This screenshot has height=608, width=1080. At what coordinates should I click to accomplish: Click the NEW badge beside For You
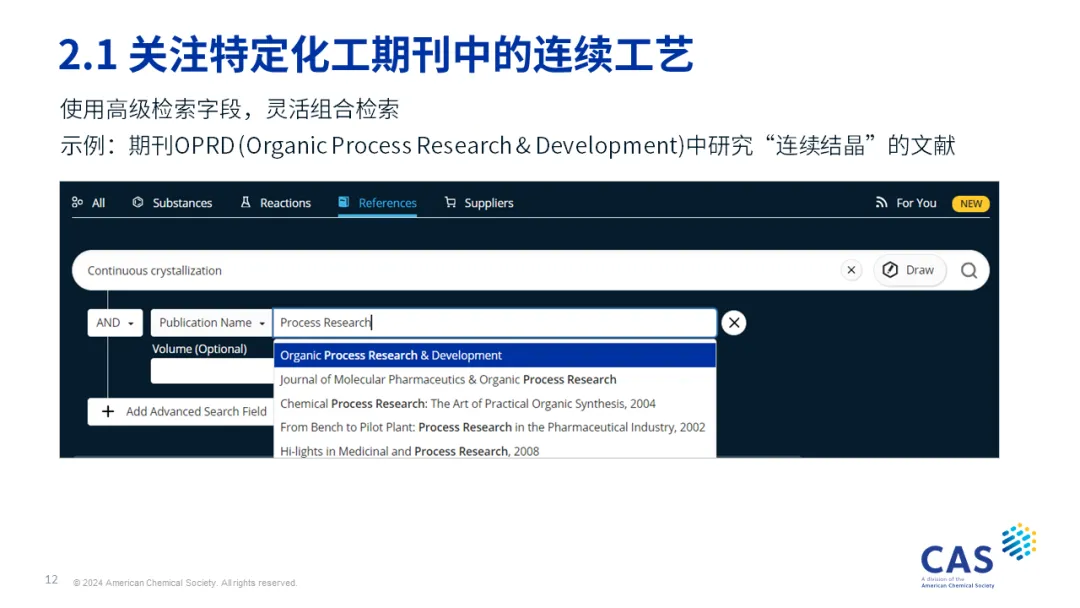click(x=970, y=204)
